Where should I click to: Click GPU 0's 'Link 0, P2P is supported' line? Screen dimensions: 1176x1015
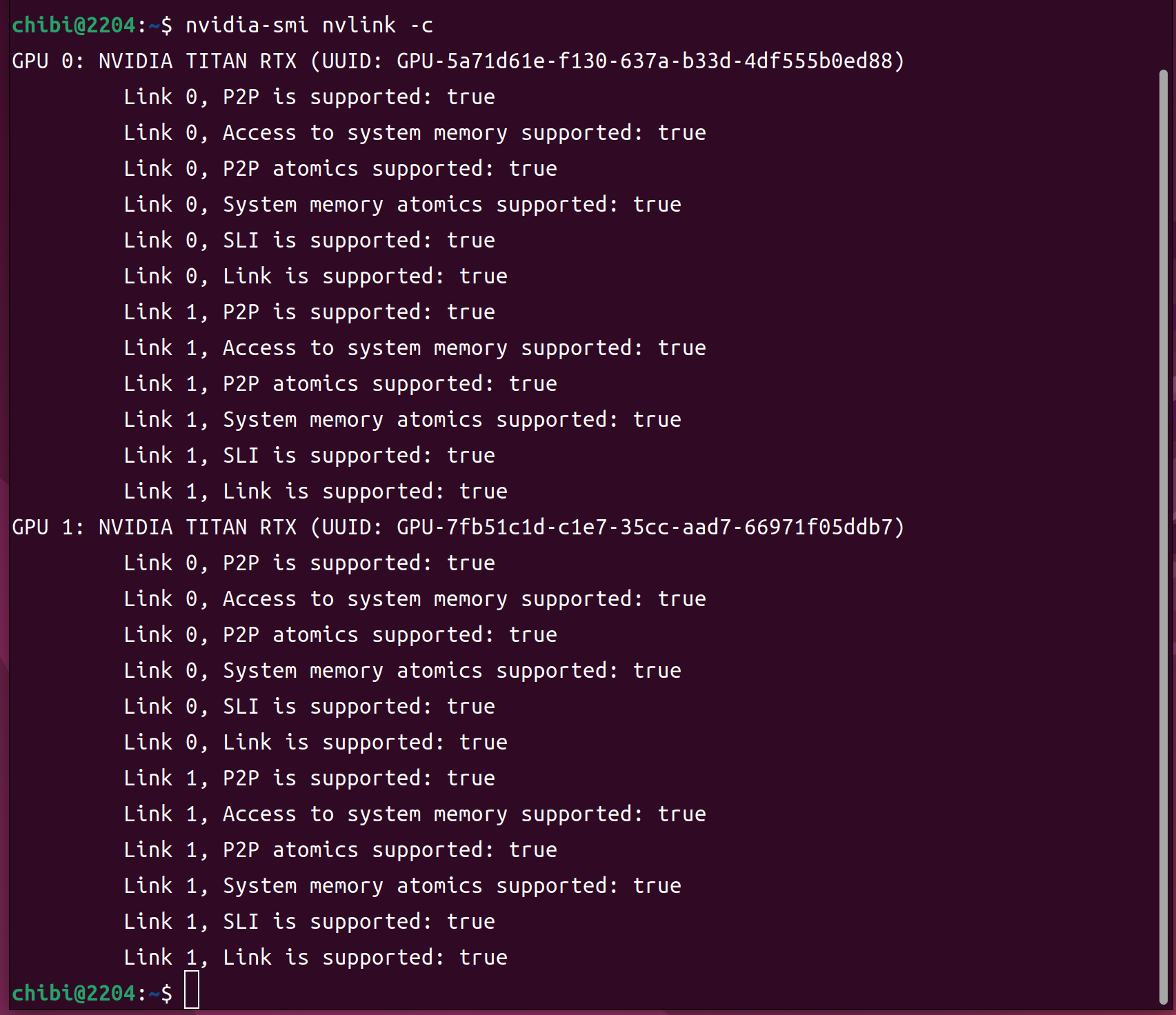(309, 97)
